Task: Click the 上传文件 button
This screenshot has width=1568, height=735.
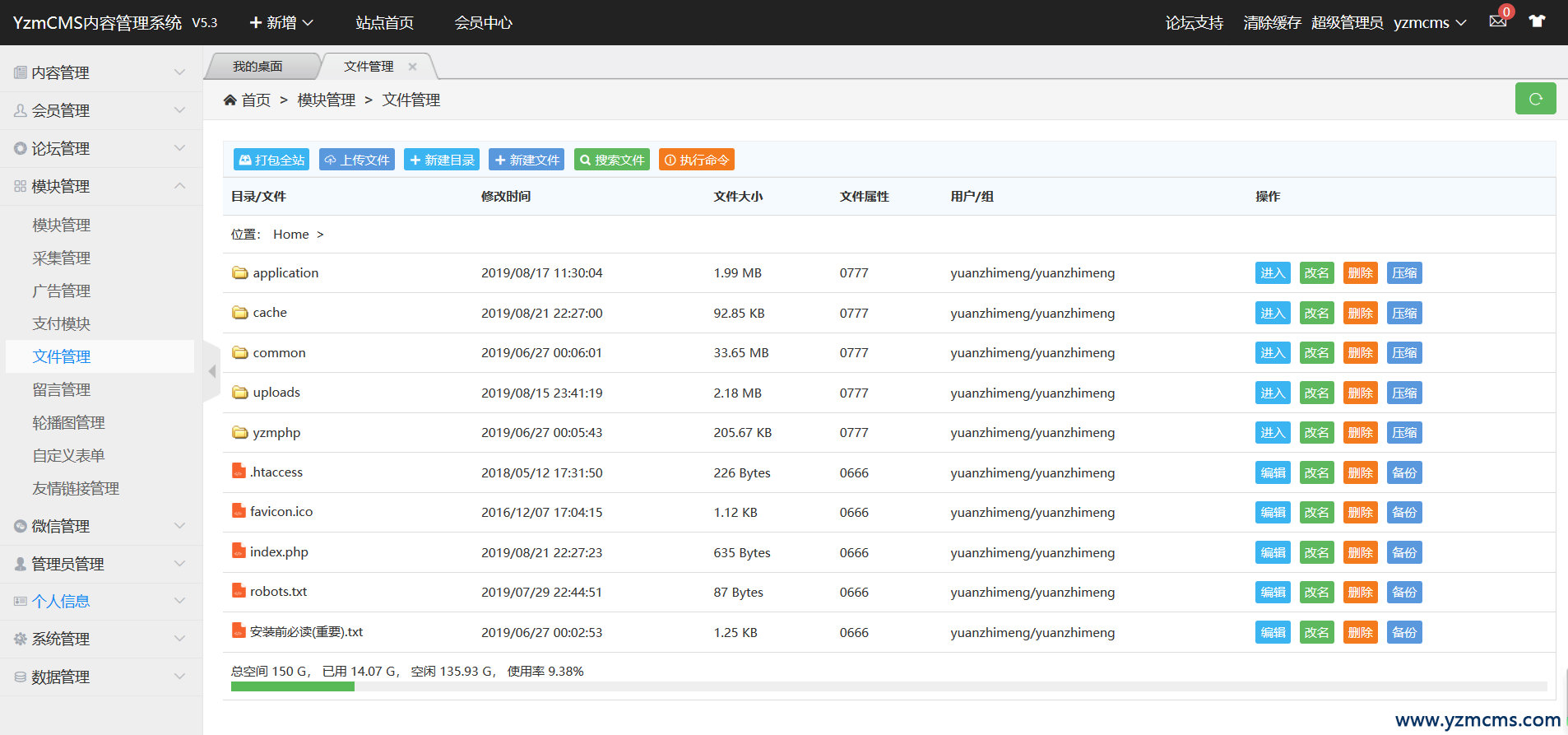Action: (357, 160)
